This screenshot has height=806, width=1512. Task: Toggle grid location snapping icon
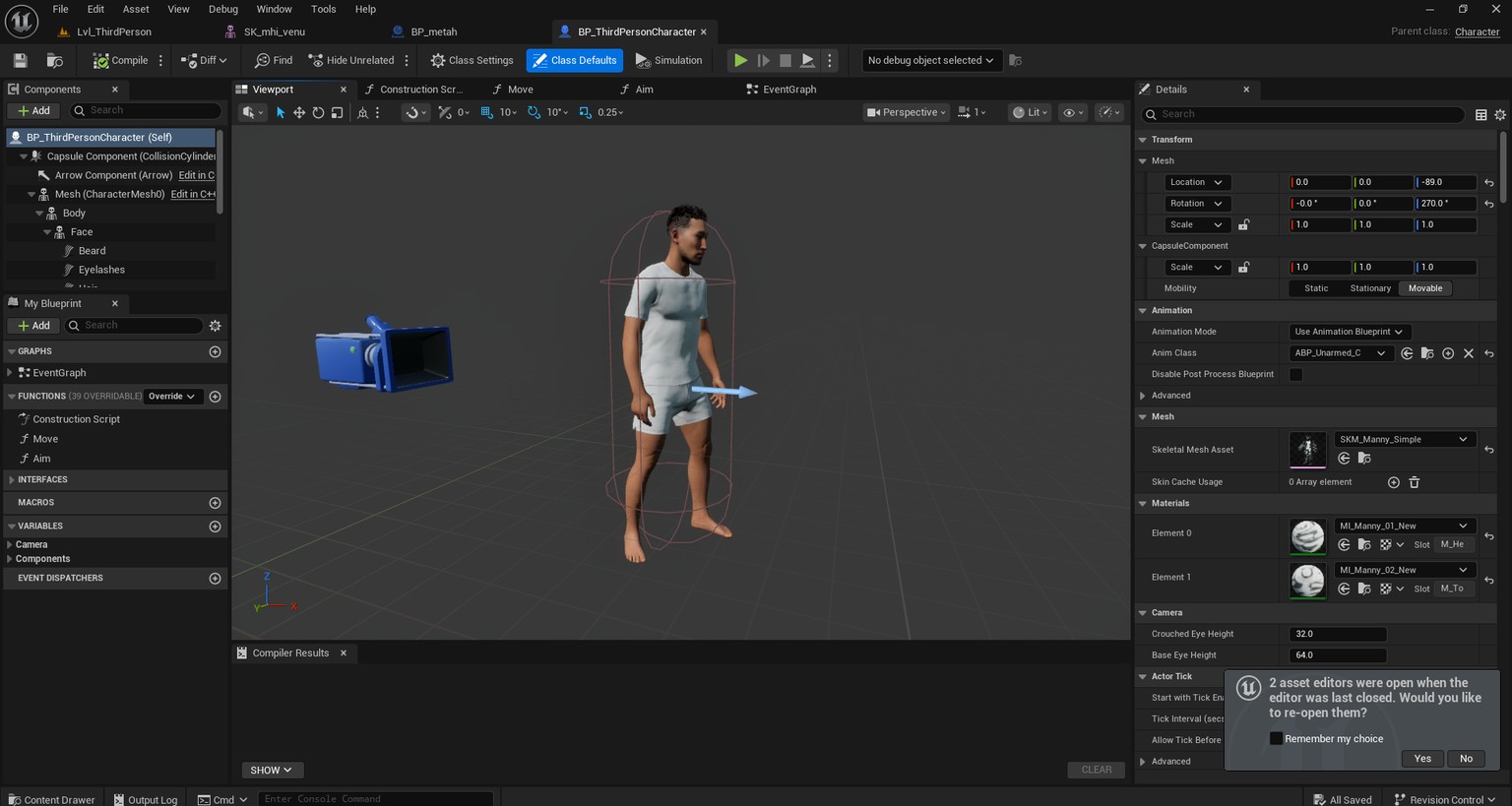[x=486, y=112]
